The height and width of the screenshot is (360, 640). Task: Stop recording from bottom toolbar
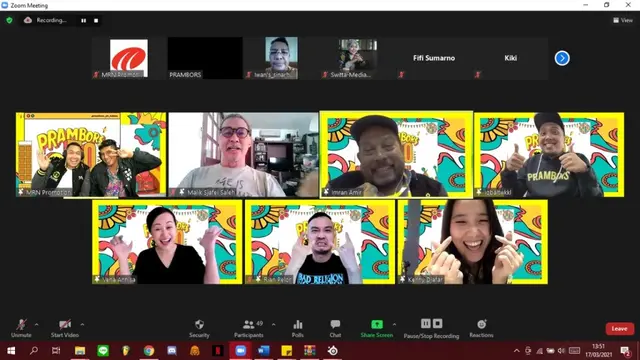tap(438, 323)
